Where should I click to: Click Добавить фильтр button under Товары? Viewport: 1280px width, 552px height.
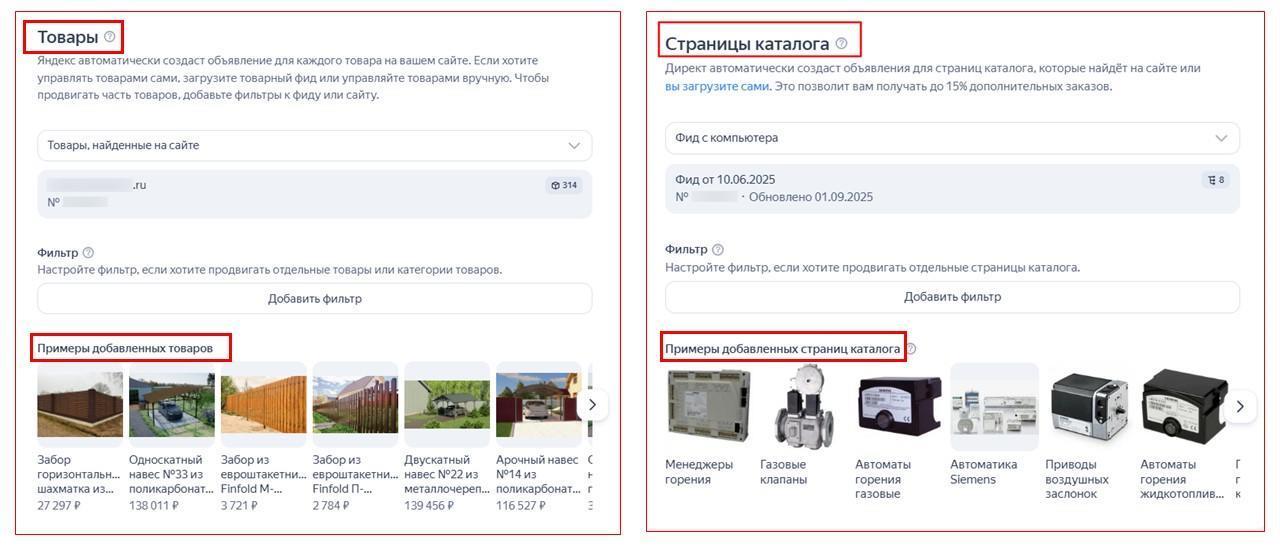(314, 299)
